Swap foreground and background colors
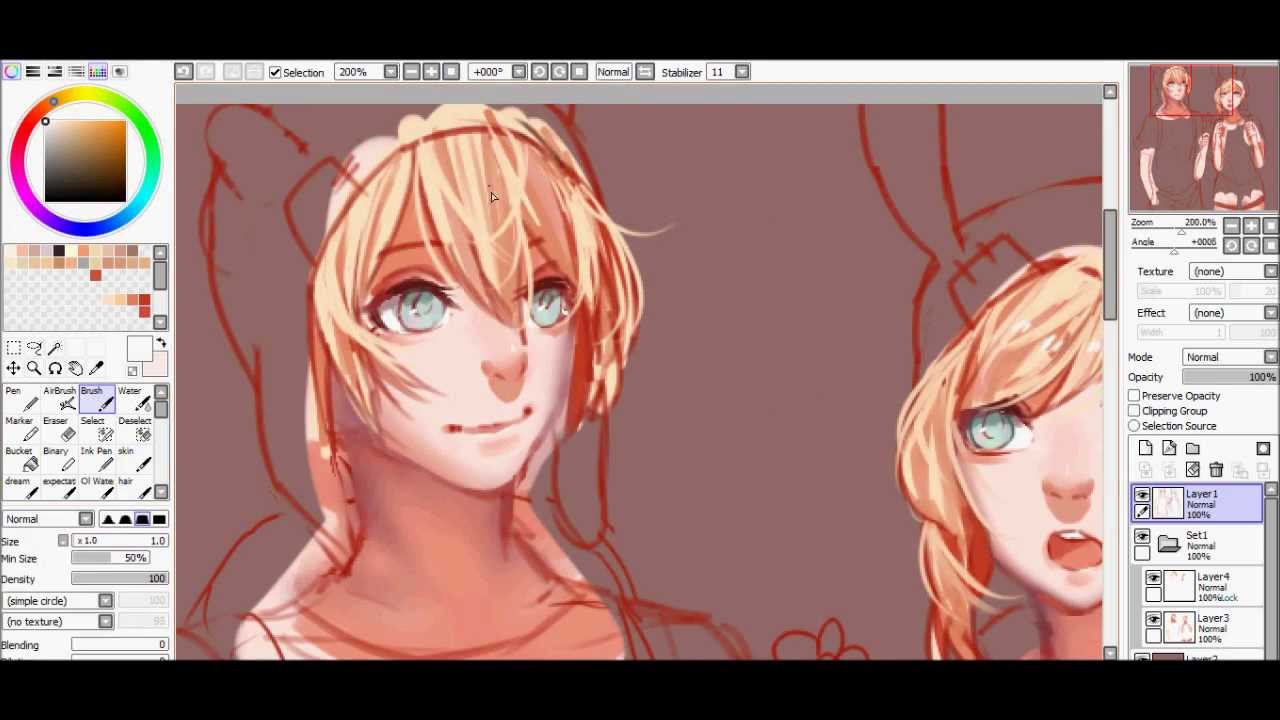1280x720 pixels. 161,344
